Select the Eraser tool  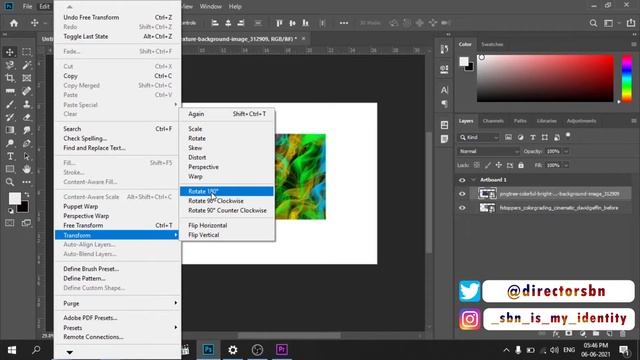(x=27, y=117)
